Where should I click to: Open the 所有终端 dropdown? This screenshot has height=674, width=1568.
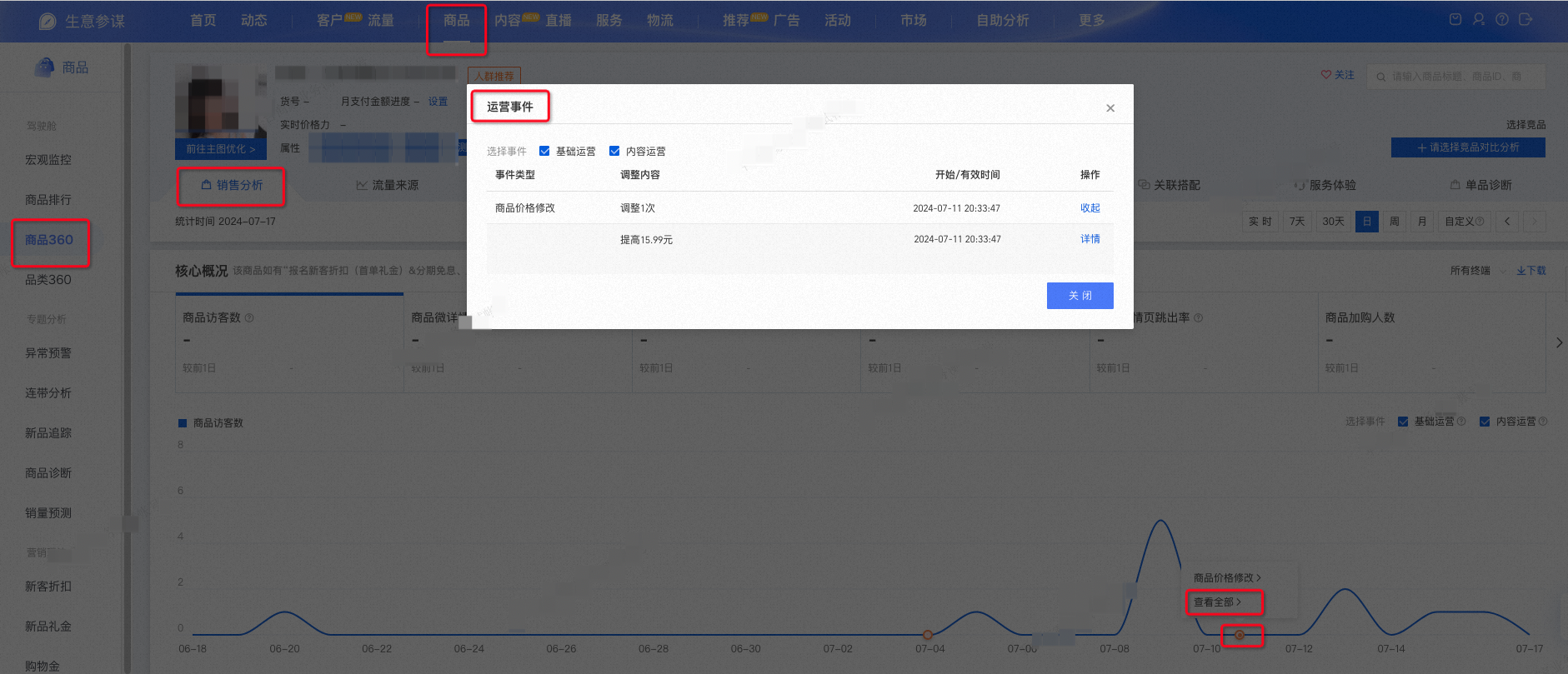1477,271
